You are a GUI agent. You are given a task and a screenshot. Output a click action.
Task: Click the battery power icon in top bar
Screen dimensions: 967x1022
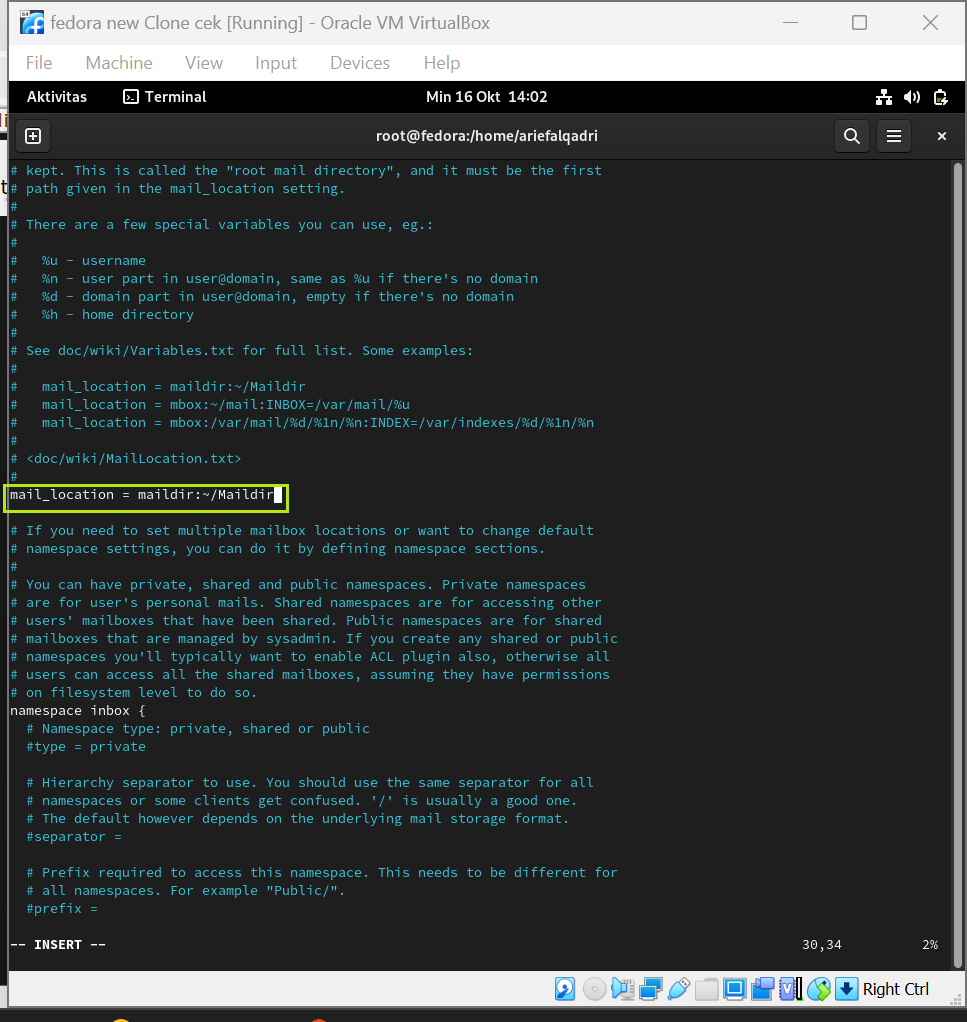coord(940,97)
